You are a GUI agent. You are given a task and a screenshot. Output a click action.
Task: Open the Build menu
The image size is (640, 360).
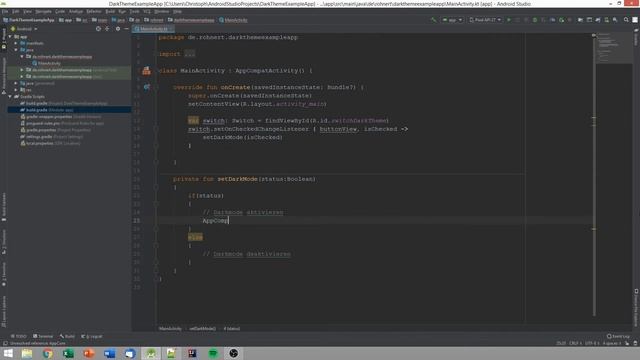tap(110, 11)
